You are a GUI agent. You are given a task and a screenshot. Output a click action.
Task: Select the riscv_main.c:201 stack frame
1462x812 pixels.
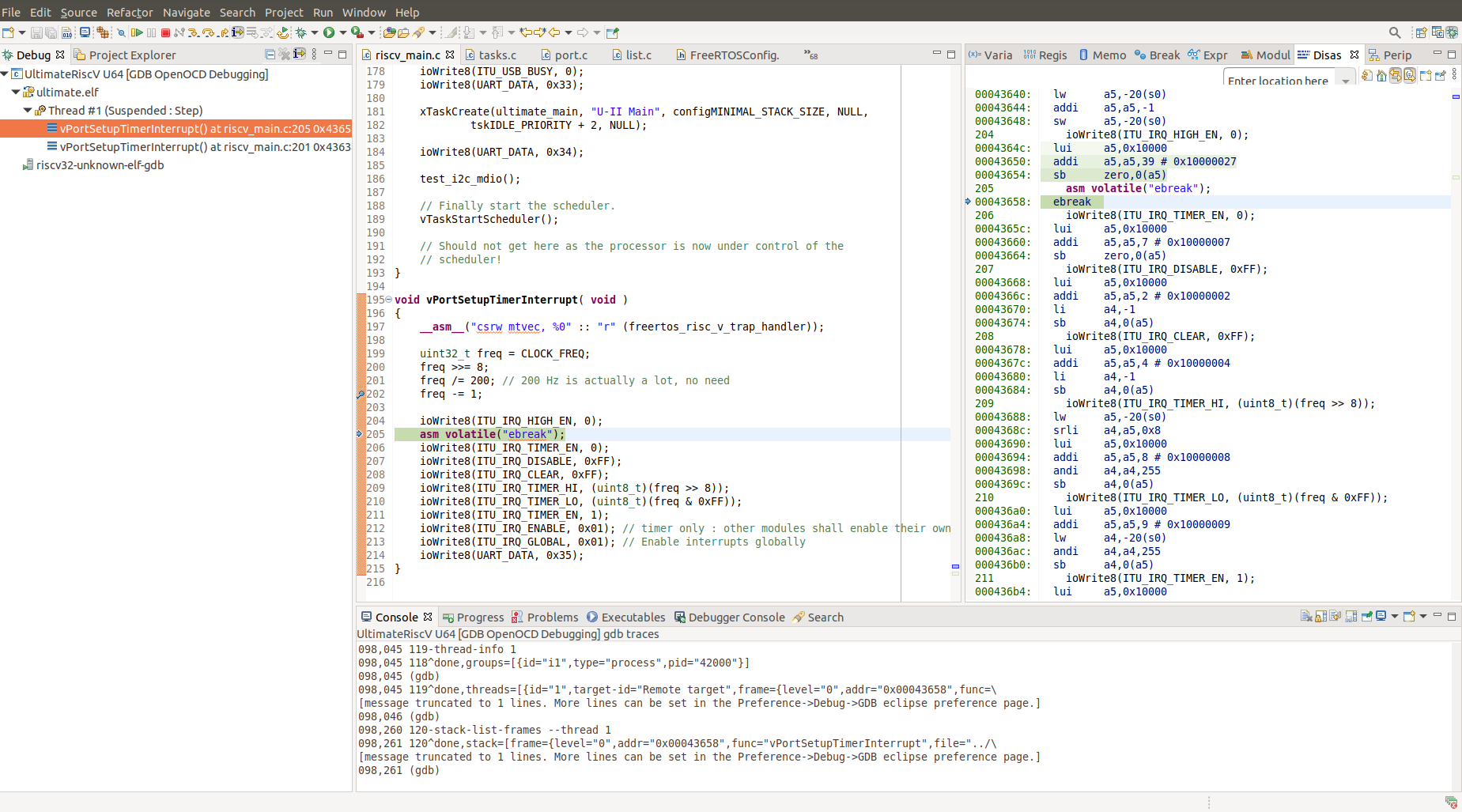pos(204,147)
